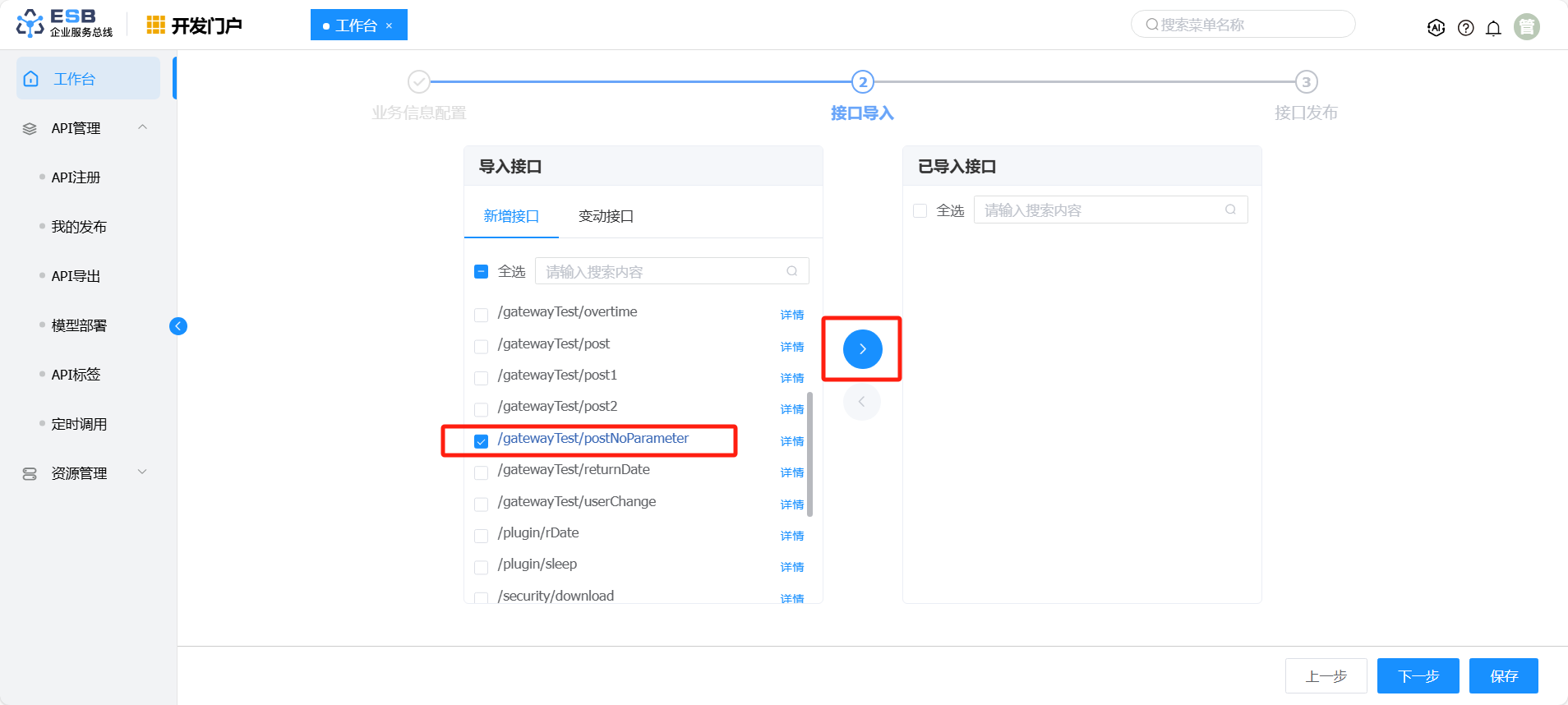Check the /gatewayTest/overtime checkbox
Image resolution: width=1568 pixels, height=705 pixels.
tap(482, 315)
